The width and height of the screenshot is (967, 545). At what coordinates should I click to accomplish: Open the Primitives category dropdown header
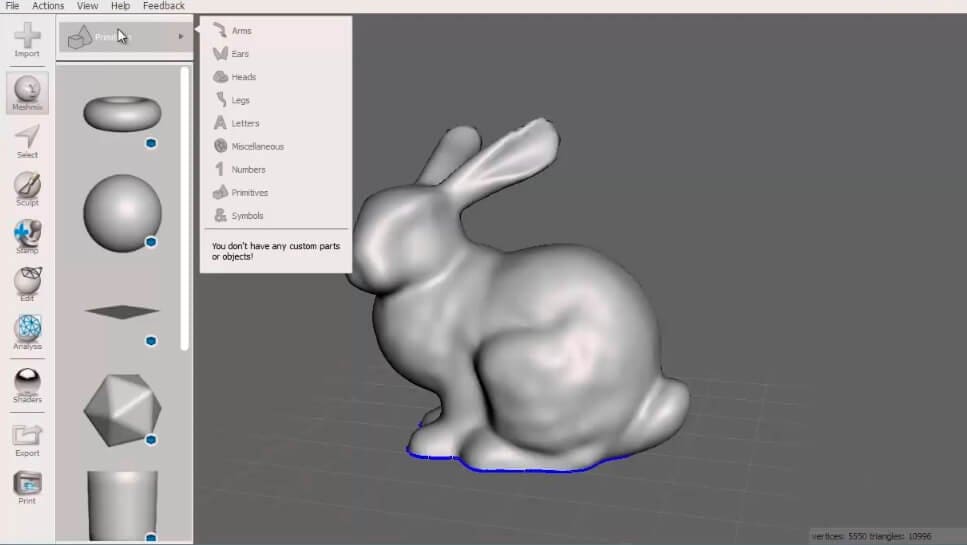click(x=125, y=37)
